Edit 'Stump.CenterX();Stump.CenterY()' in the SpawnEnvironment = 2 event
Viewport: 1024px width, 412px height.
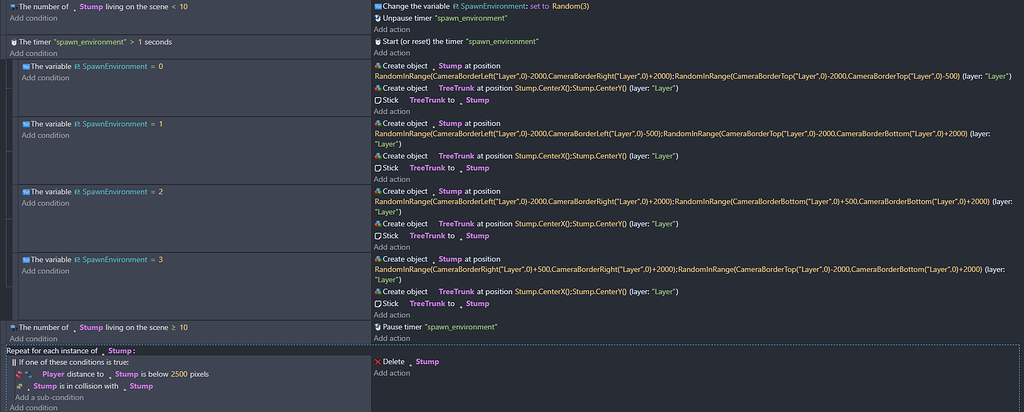(x=571, y=224)
